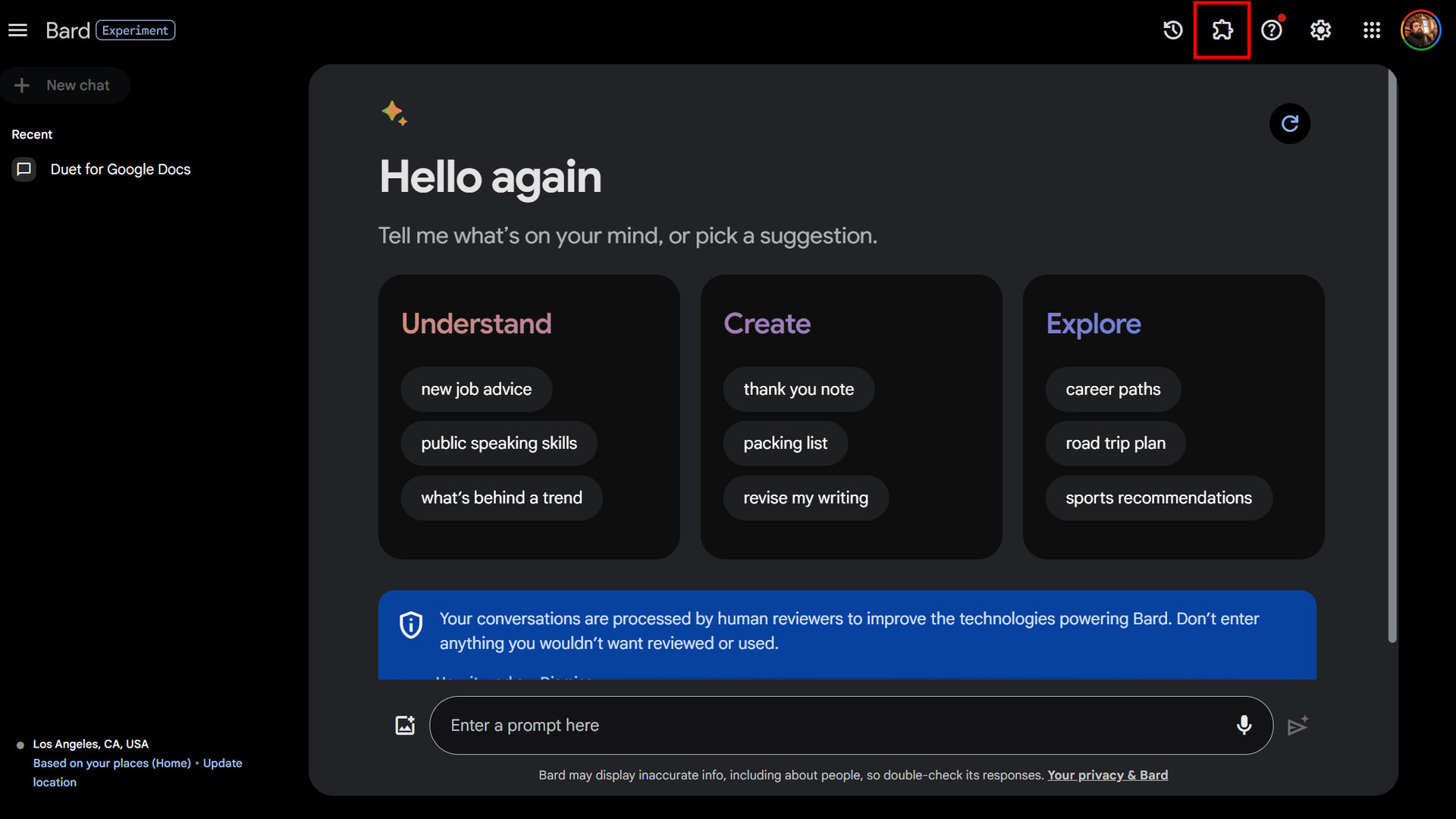Open the Settings gear icon
Screen dimensions: 1456x819
click(x=1321, y=30)
